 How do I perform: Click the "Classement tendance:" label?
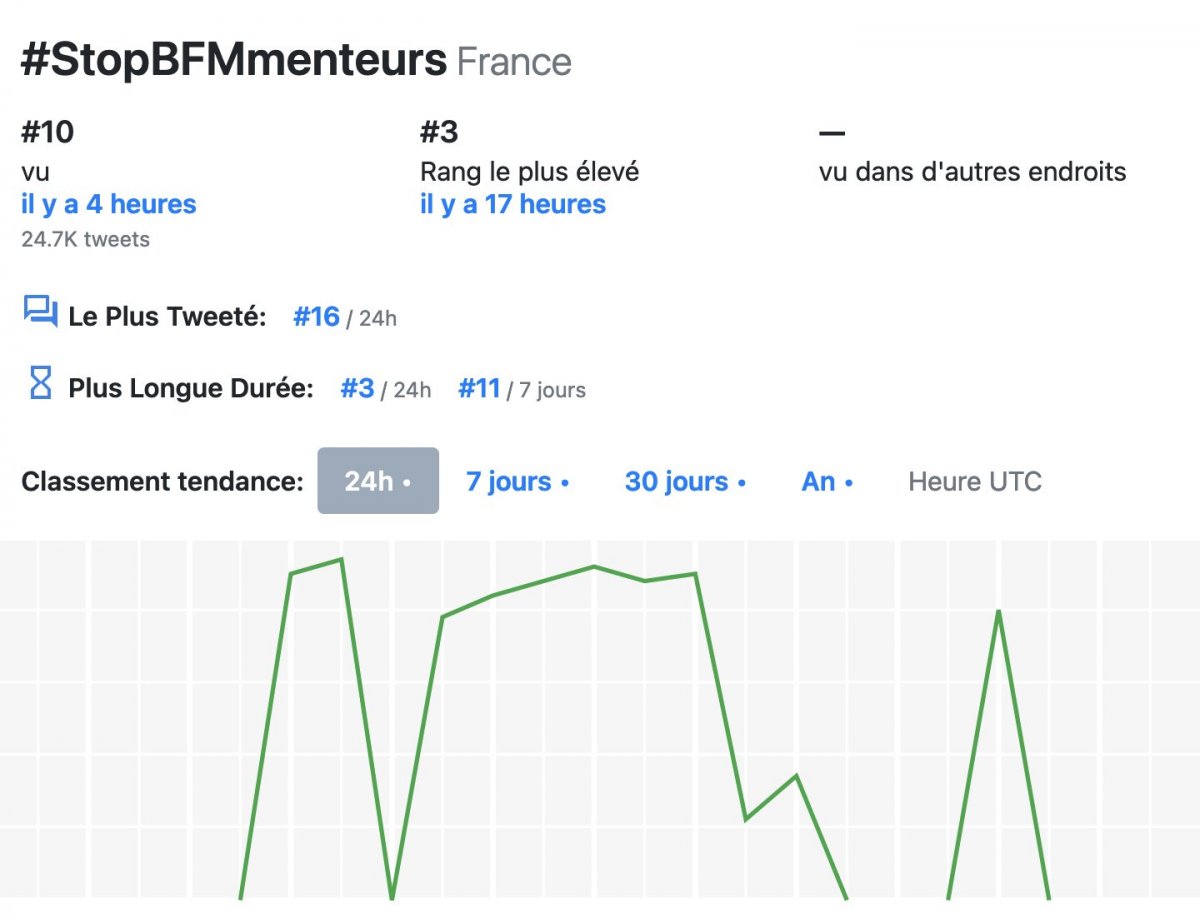[x=162, y=481]
